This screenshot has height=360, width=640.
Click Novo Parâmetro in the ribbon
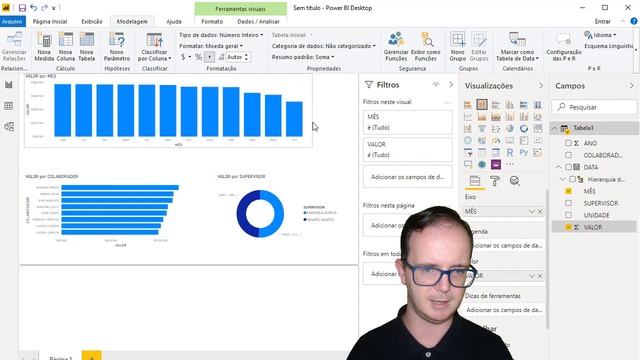[117, 47]
